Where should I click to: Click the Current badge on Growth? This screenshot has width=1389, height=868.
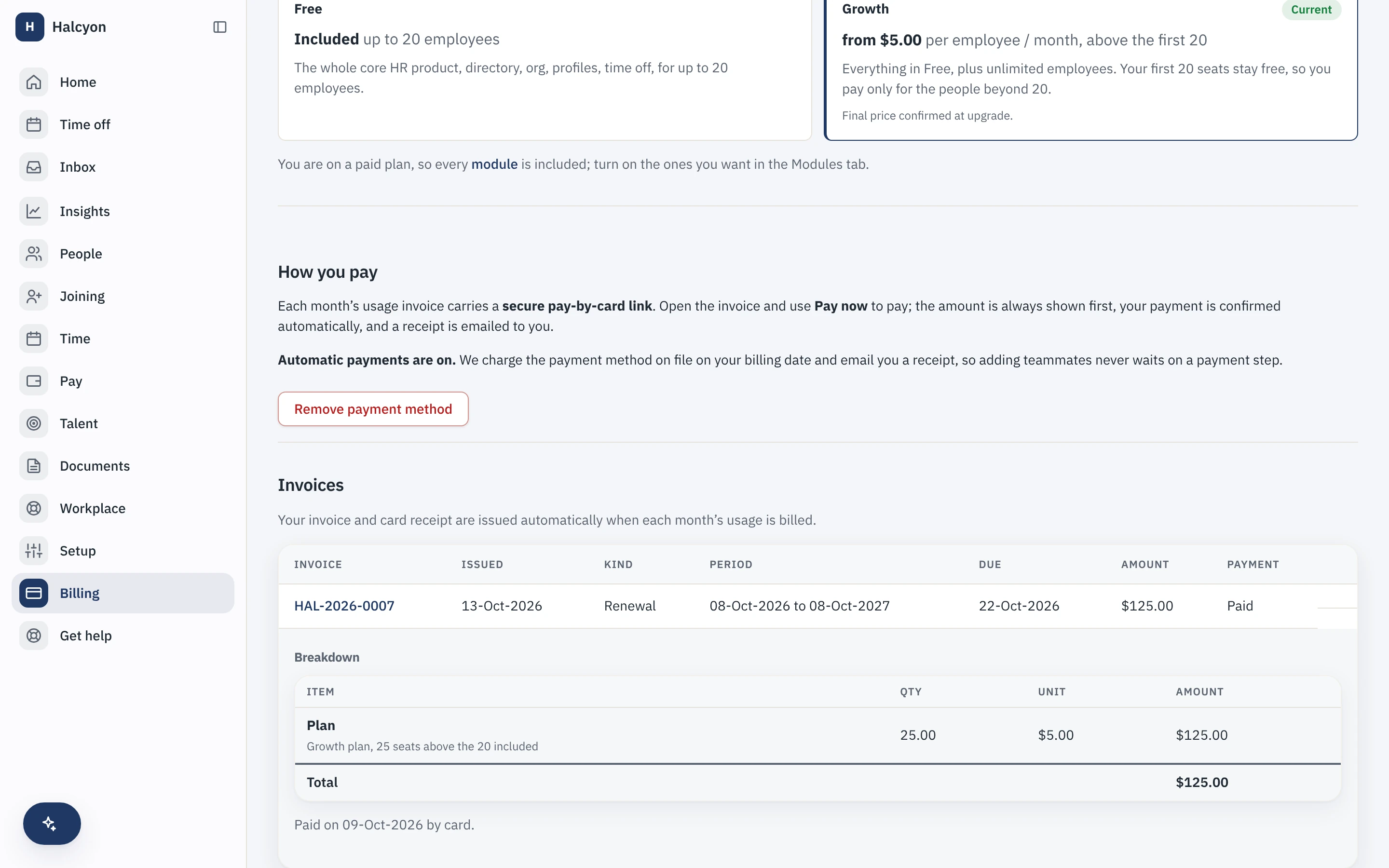pos(1311,9)
